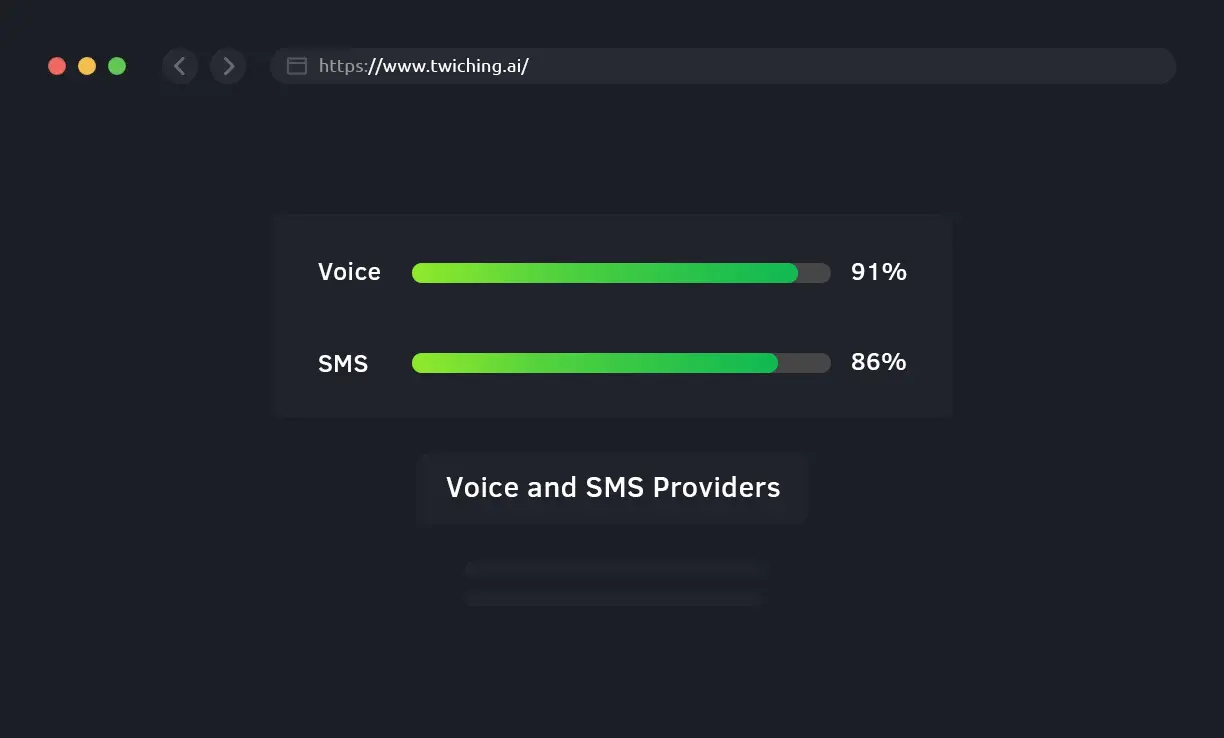Select the twiching.ai URL address field
Screen dimensions: 1224x738
[x=723, y=66]
